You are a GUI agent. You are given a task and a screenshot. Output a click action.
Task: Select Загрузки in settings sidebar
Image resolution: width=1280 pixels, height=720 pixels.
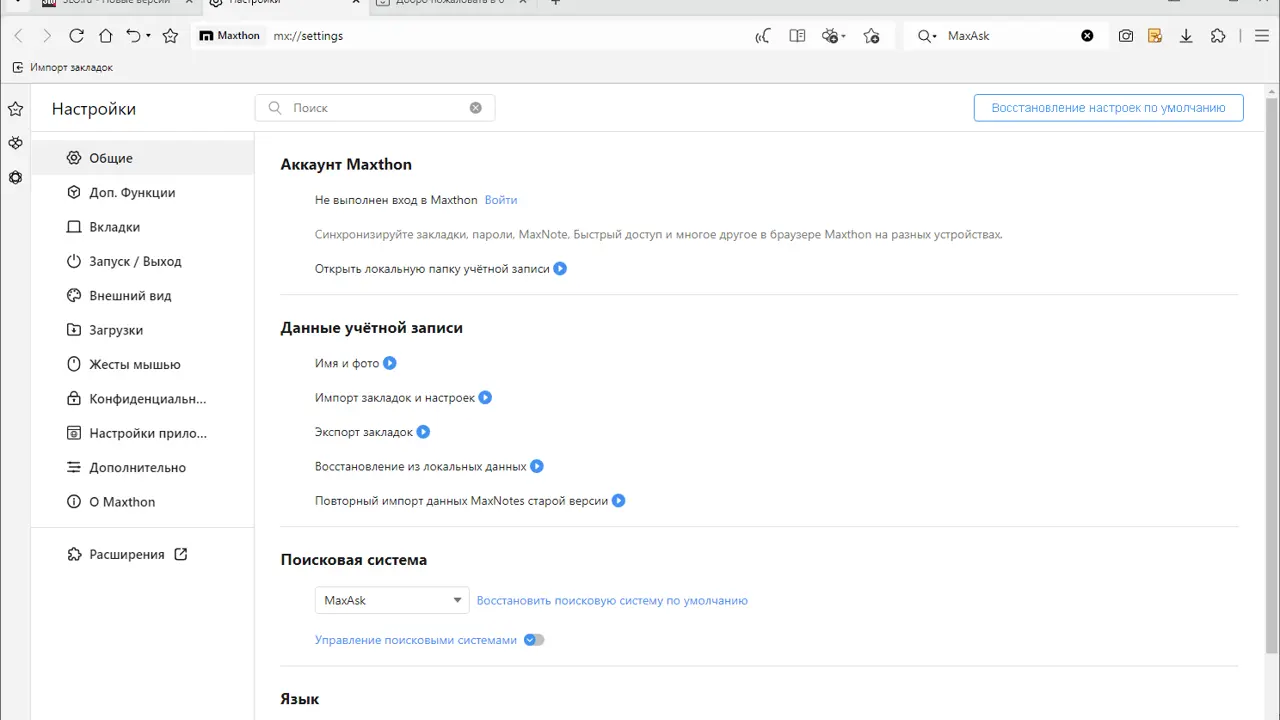(x=116, y=330)
